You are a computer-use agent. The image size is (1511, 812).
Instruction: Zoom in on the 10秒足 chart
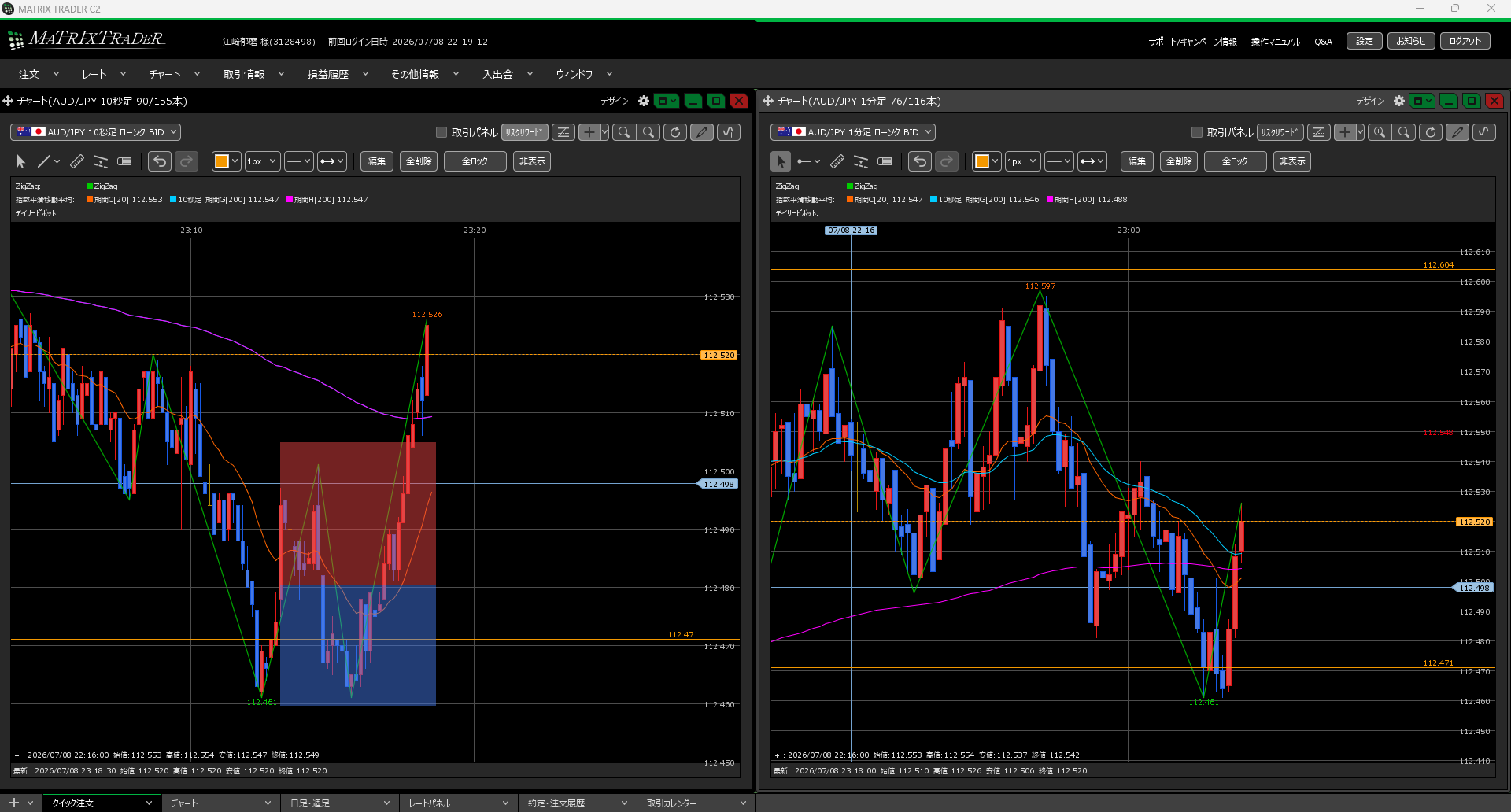click(624, 132)
